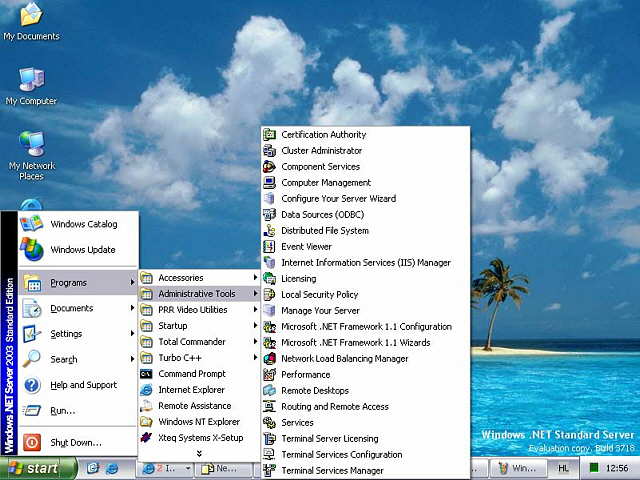640x480 pixels.
Task: Expand the Total Commander submenu arrow
Action: pyautogui.click(x=255, y=341)
